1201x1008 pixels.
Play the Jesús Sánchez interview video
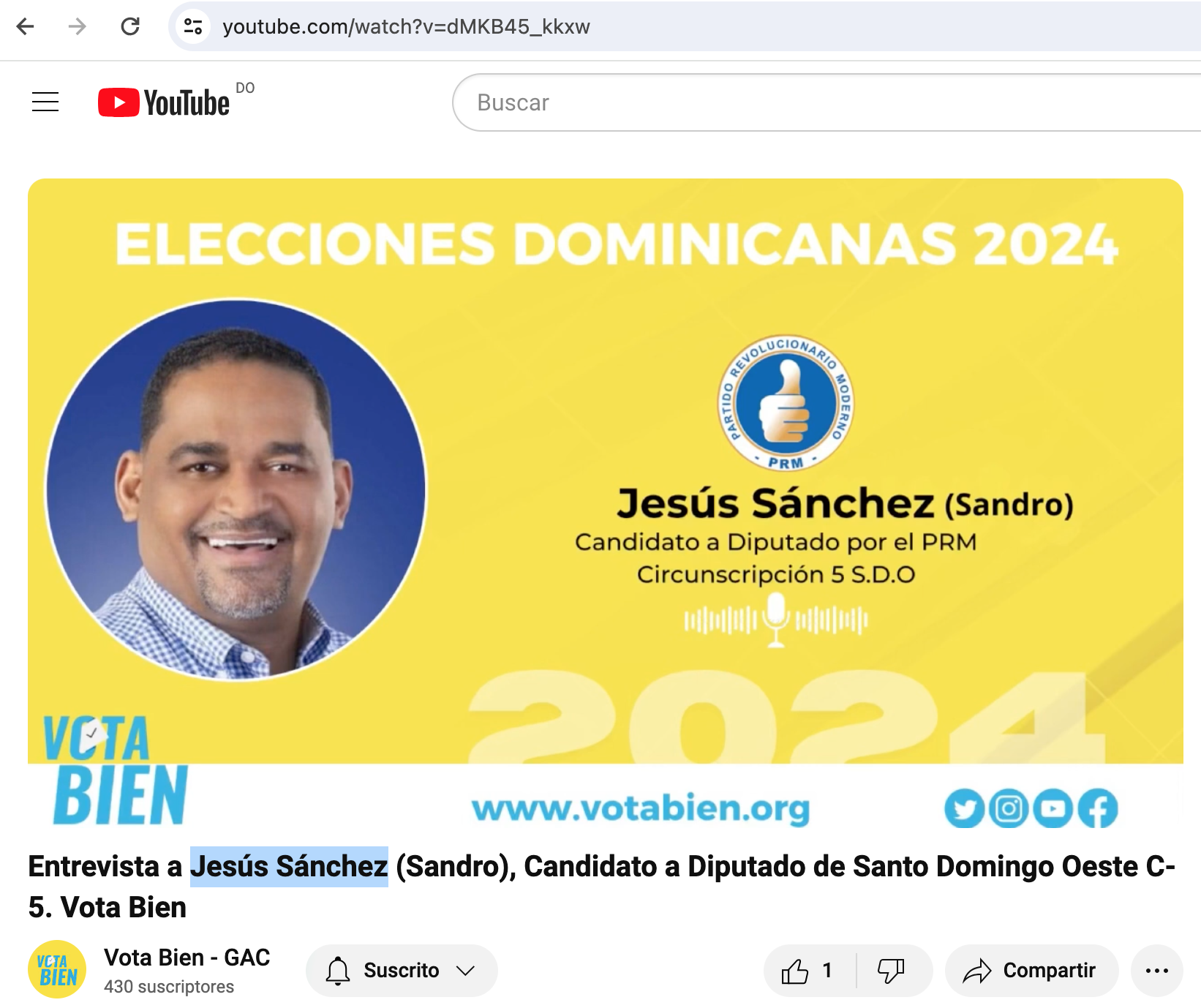606,505
